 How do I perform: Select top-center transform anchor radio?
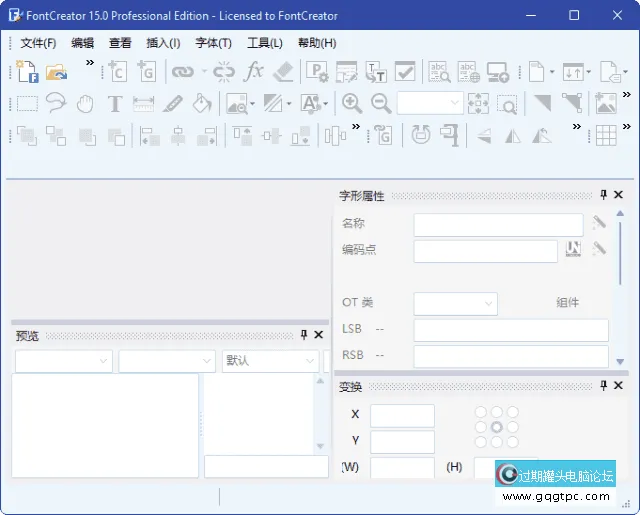pos(497,412)
